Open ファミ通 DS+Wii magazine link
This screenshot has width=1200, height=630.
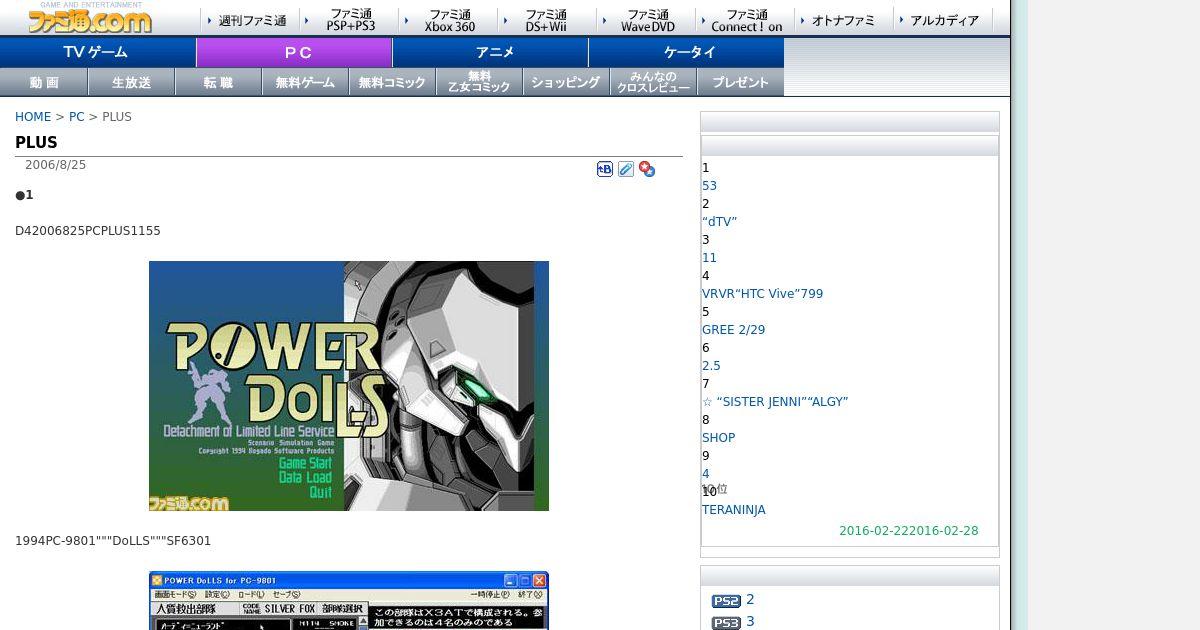click(548, 20)
